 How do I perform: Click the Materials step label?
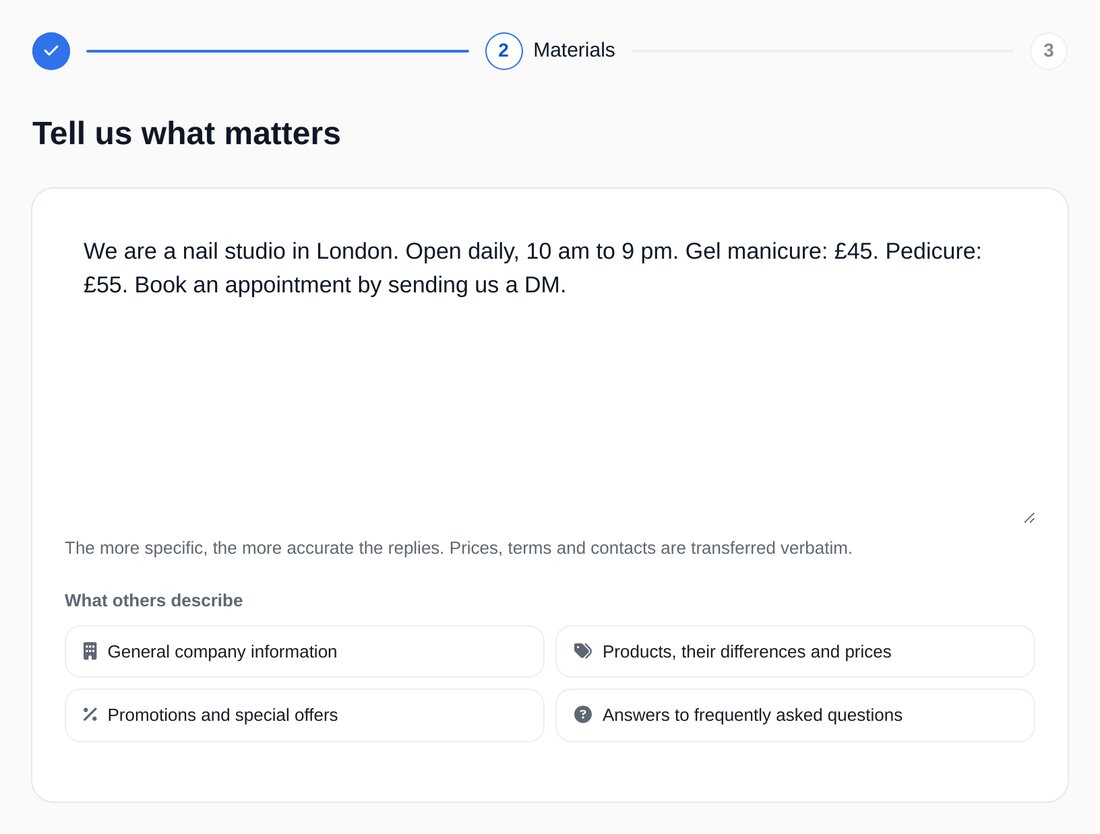click(x=574, y=51)
